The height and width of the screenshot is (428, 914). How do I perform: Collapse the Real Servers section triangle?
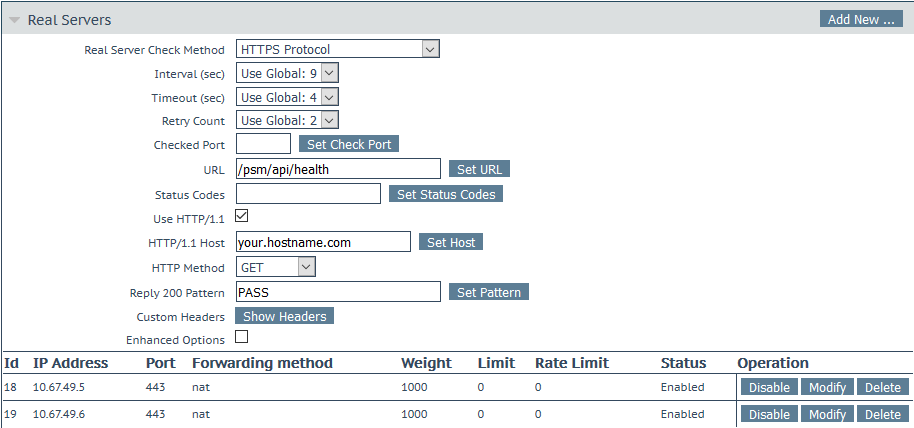15,20
